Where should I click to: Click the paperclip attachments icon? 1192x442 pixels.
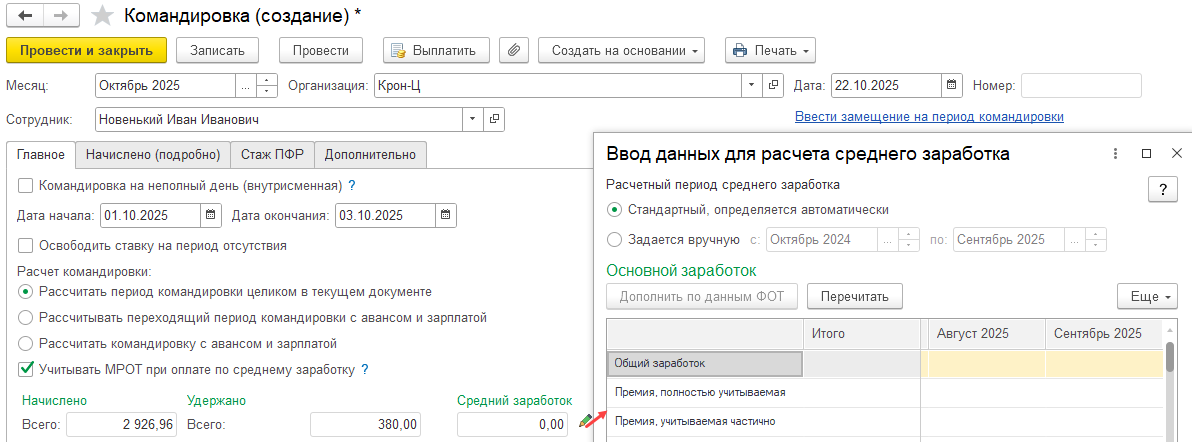pyautogui.click(x=513, y=50)
